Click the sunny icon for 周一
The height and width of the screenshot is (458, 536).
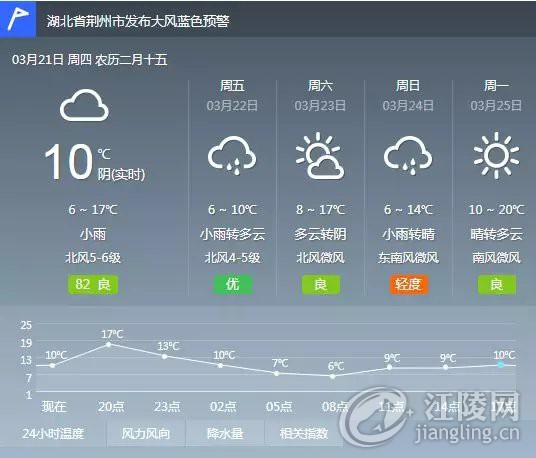496,156
